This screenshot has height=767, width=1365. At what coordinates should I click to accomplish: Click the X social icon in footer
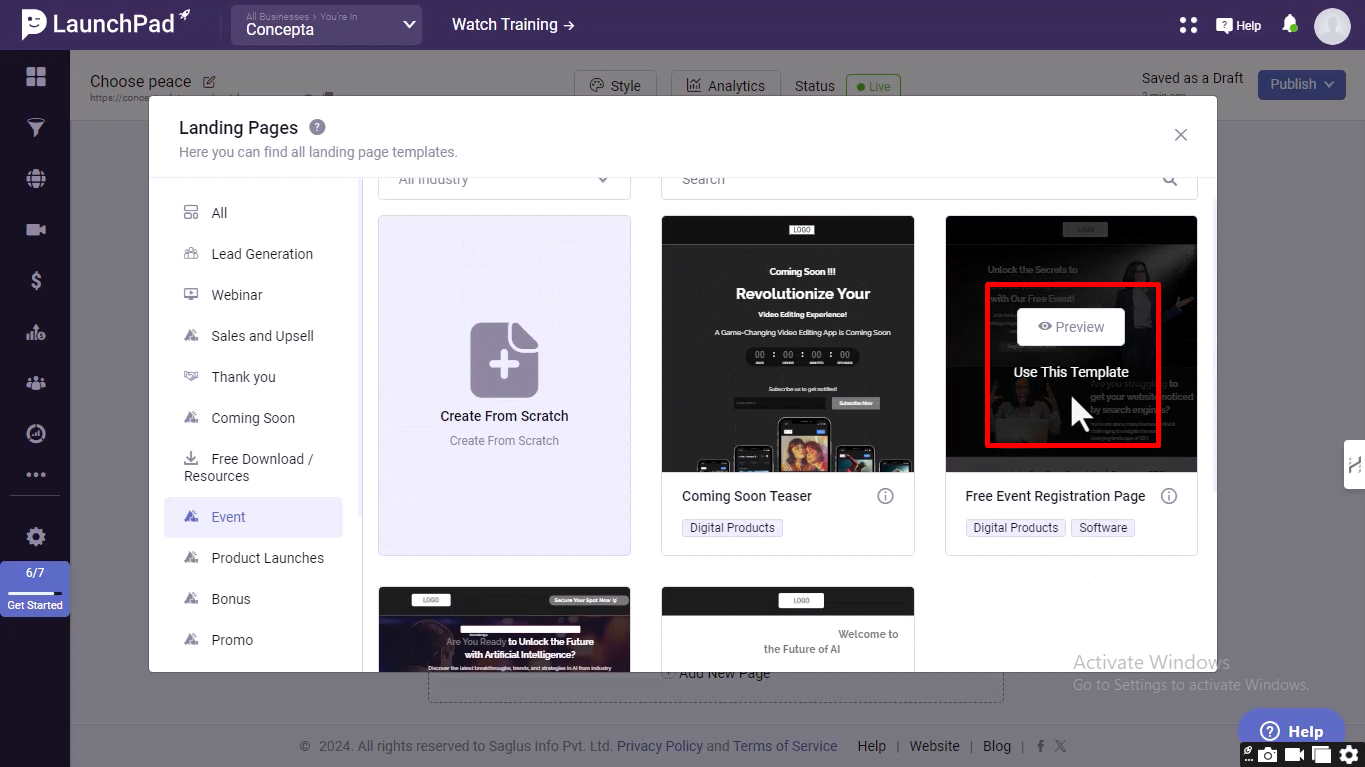tap(1060, 746)
